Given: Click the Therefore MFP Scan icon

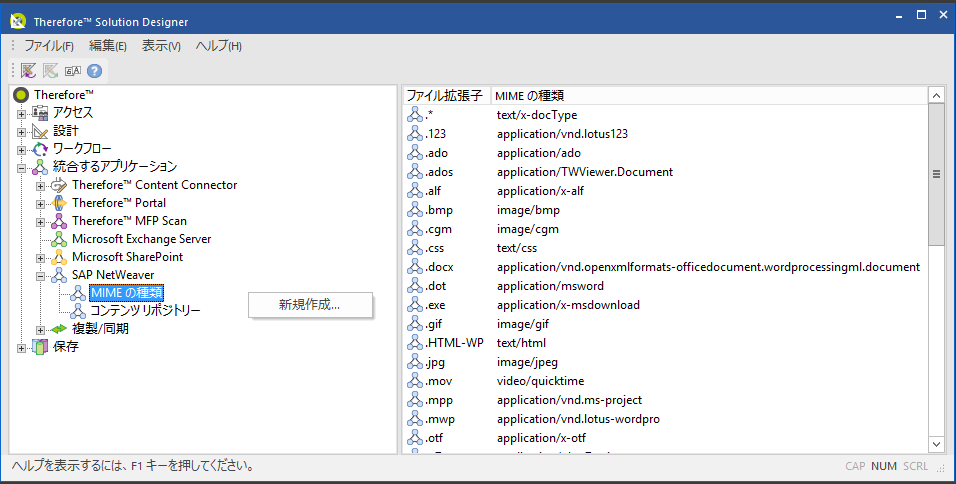Looking at the screenshot, I should click(59, 221).
